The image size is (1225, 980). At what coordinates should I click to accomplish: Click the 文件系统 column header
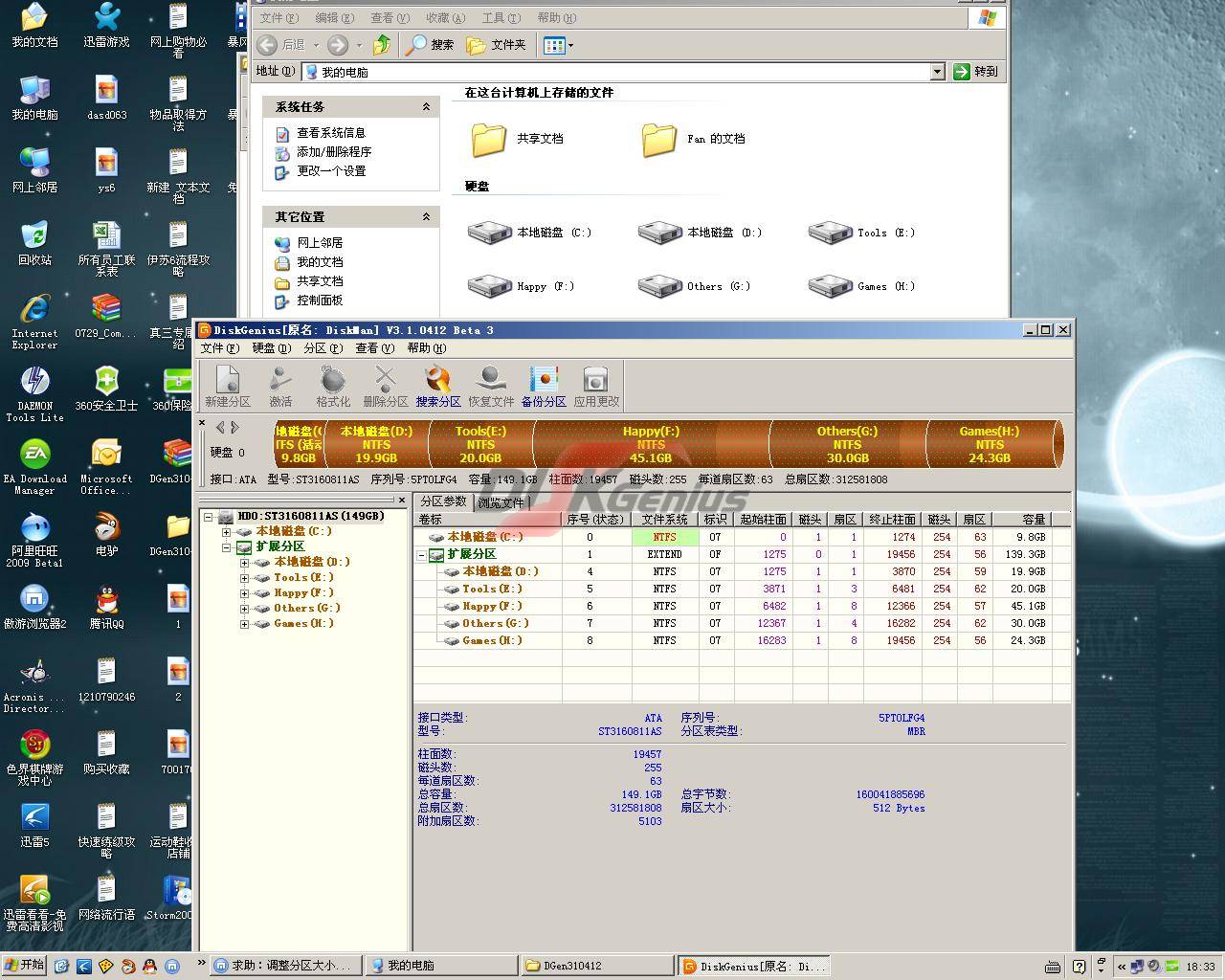click(x=665, y=519)
